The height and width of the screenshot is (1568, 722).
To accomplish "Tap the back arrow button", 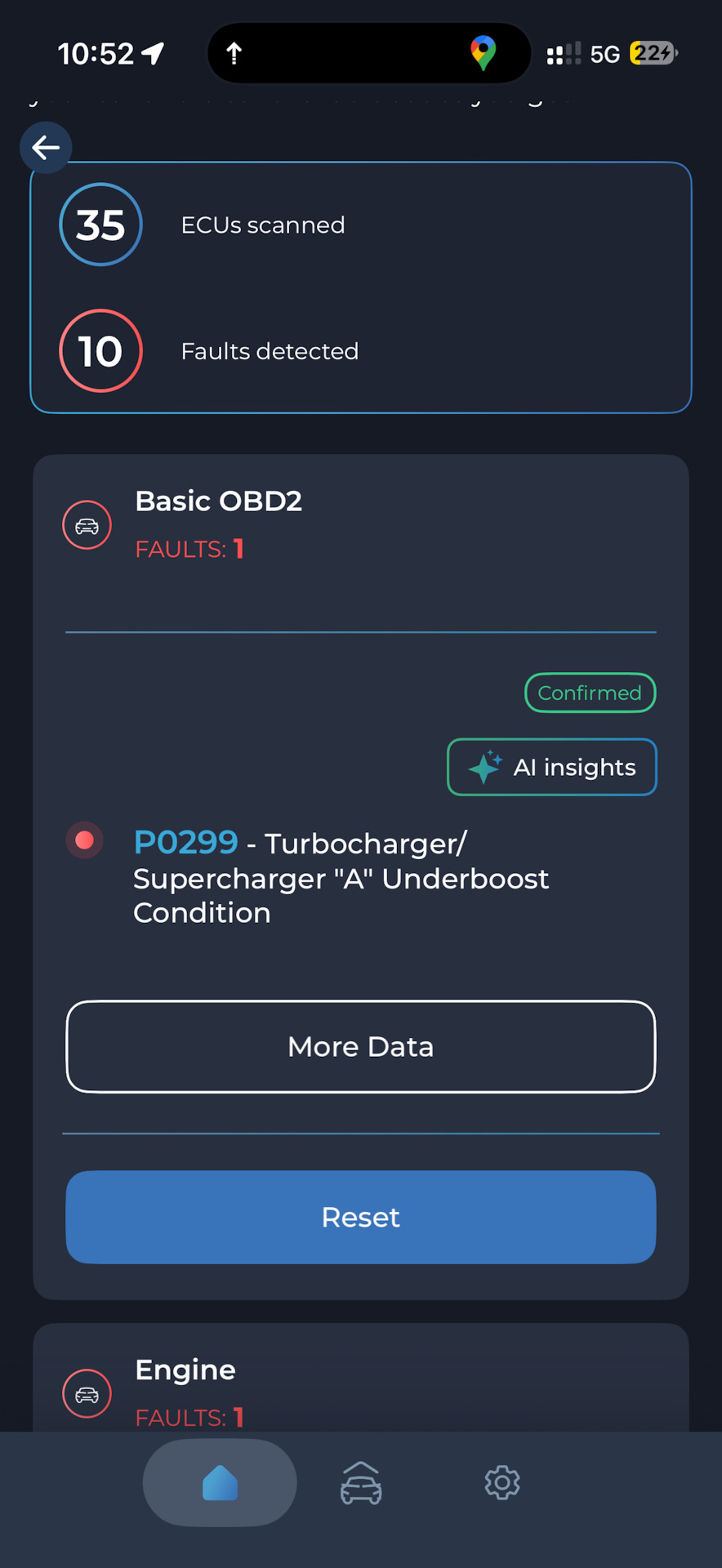I will (46, 148).
